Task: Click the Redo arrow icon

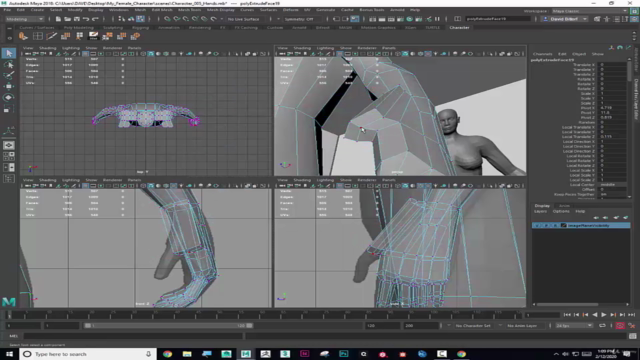Action: (x=96, y=19)
